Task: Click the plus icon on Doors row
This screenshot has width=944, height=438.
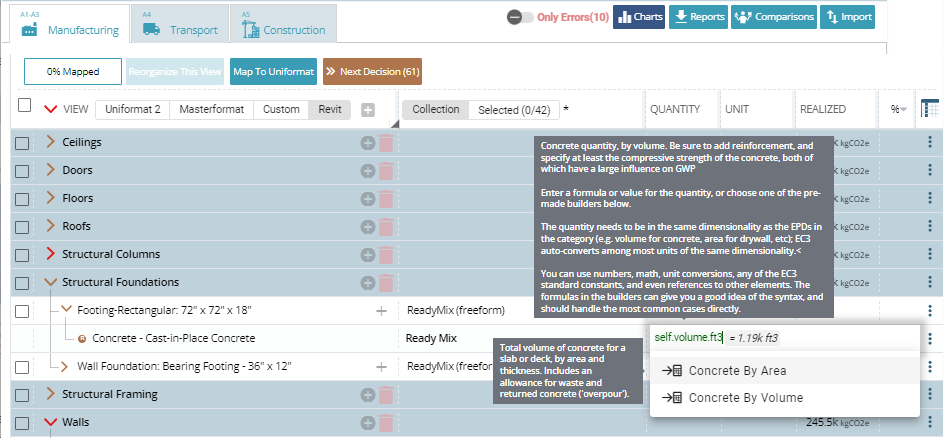Action: coord(368,171)
